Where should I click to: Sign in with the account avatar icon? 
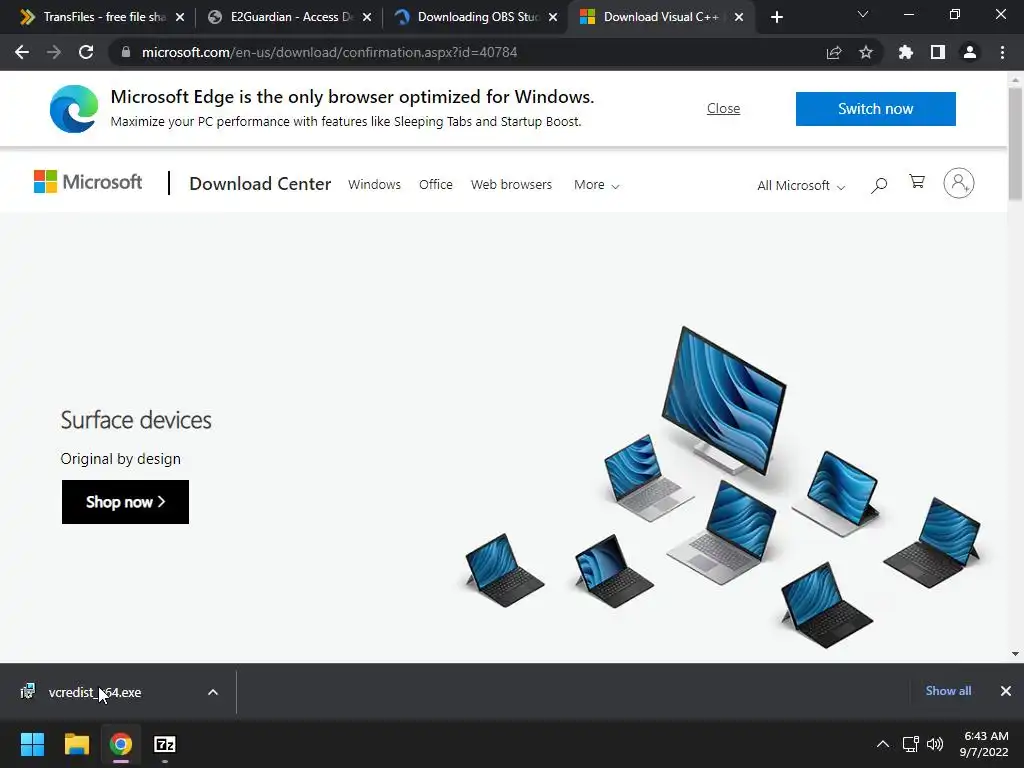tap(959, 183)
